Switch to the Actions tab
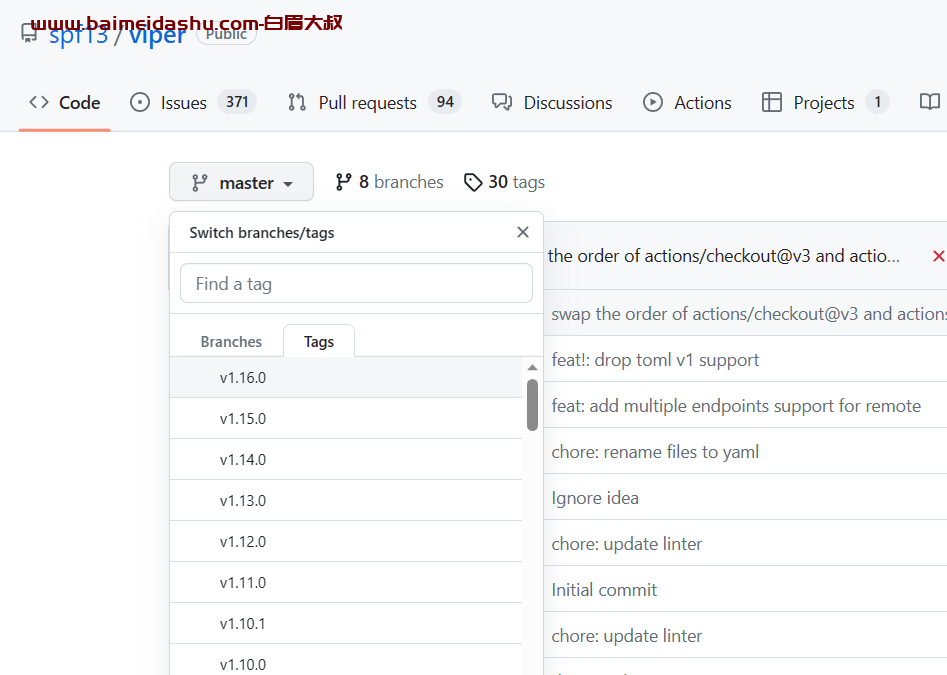The image size is (947, 675). pyautogui.click(x=687, y=103)
